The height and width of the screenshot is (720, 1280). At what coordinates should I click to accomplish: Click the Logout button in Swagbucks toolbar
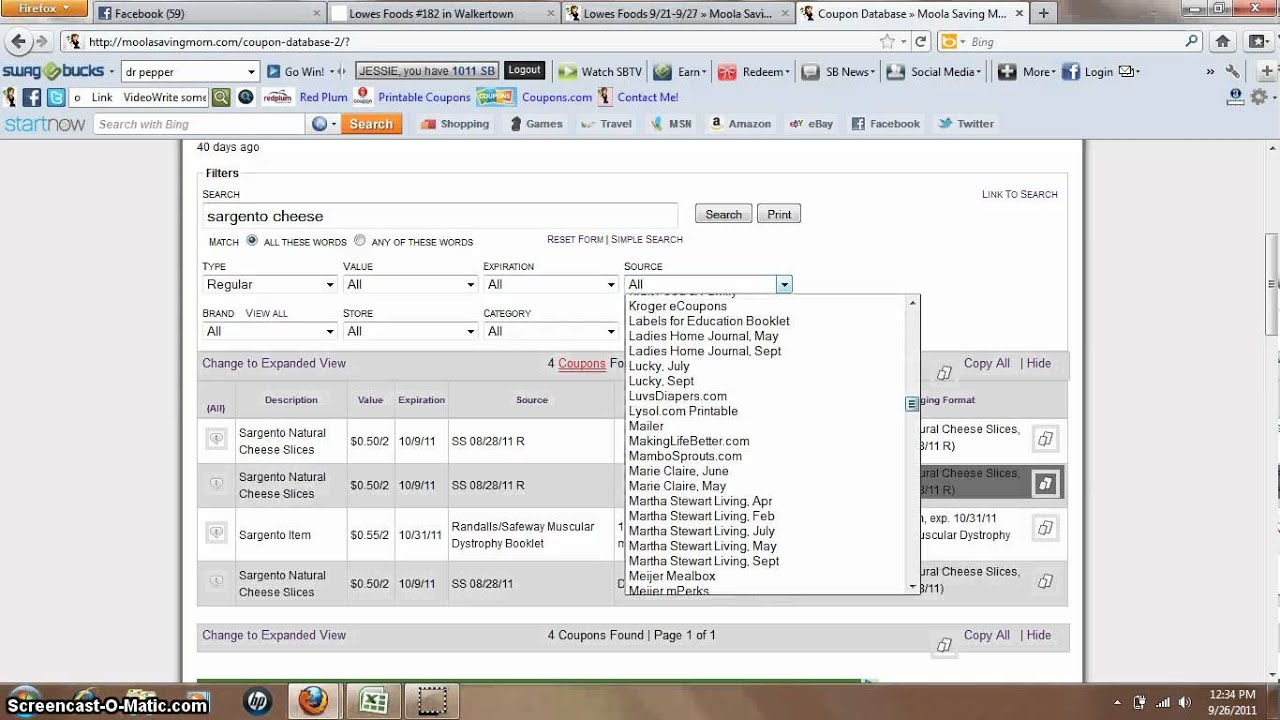(x=524, y=71)
